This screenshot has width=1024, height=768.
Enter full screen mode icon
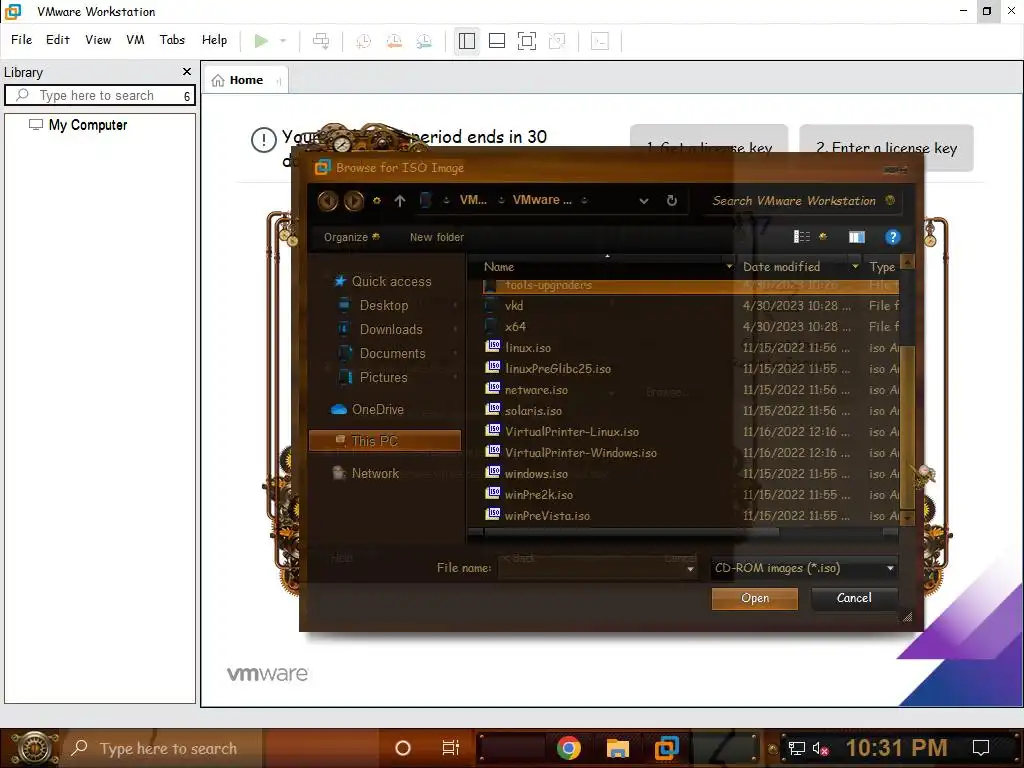click(x=526, y=41)
